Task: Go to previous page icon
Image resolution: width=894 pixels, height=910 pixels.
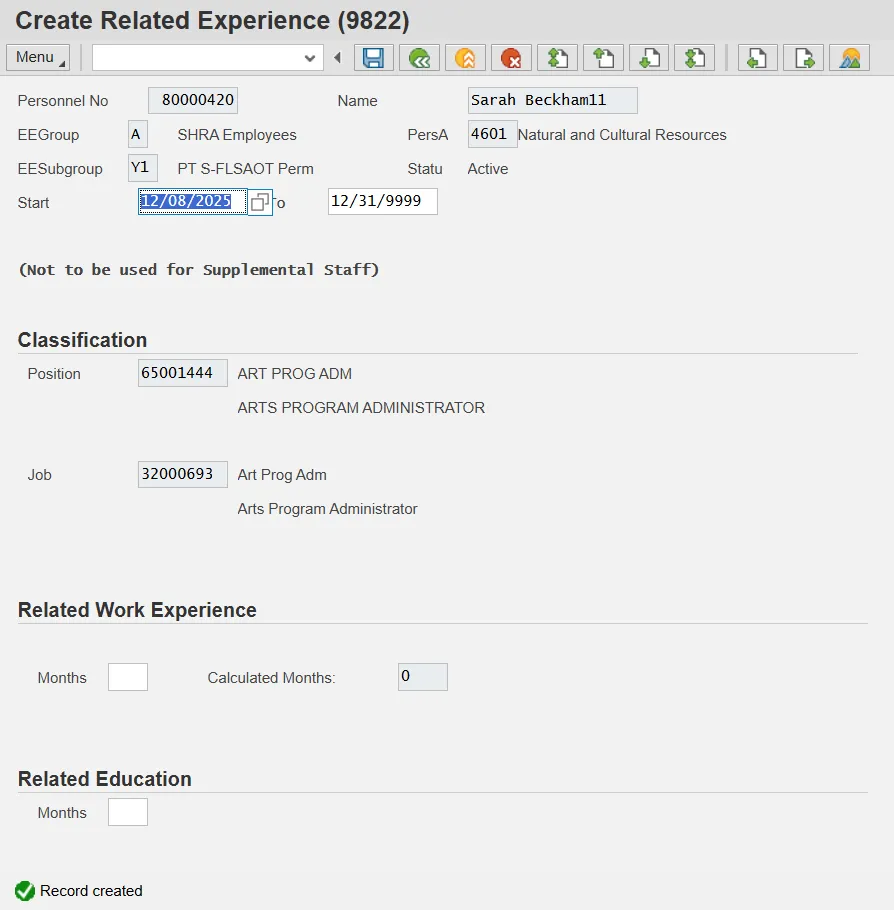Action: 603,58
